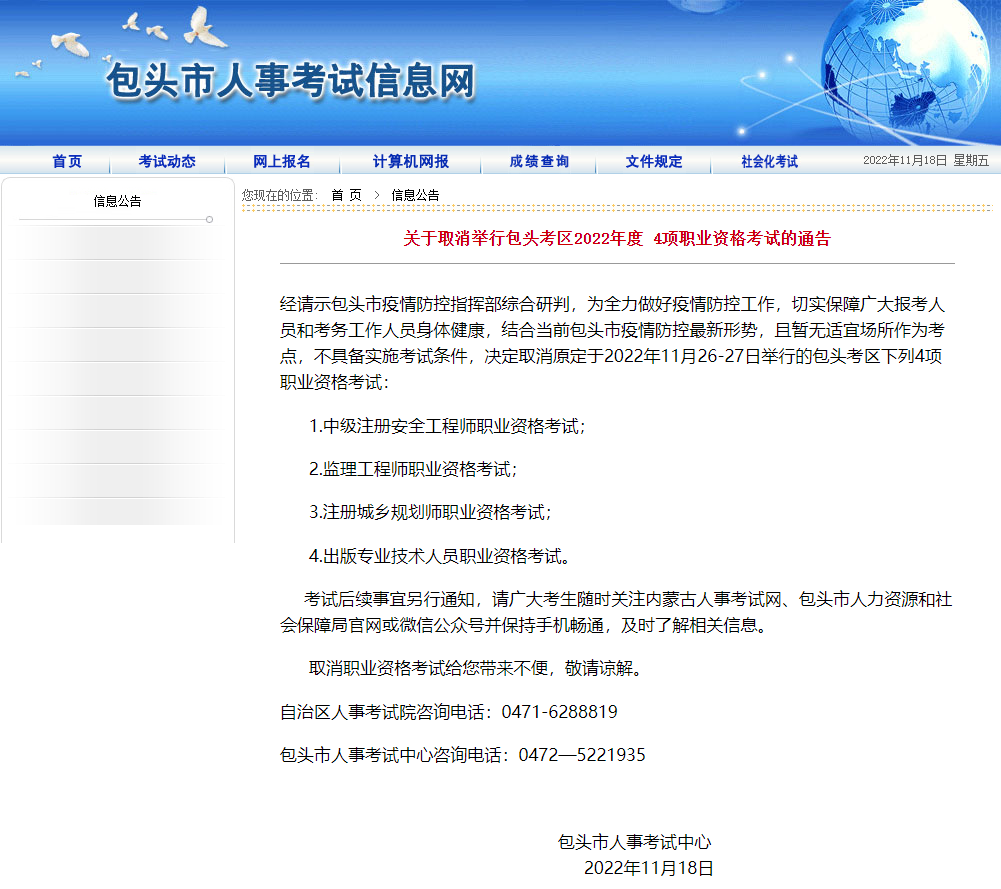Click the 包头市人事考试信息网 site title banner

pyautogui.click(x=291, y=81)
